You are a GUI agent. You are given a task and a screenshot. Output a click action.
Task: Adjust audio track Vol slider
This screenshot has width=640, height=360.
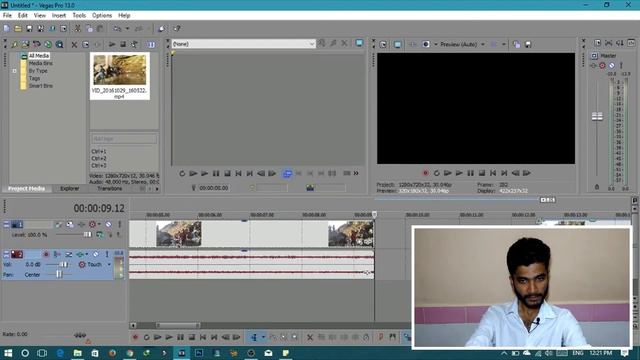coord(63,264)
